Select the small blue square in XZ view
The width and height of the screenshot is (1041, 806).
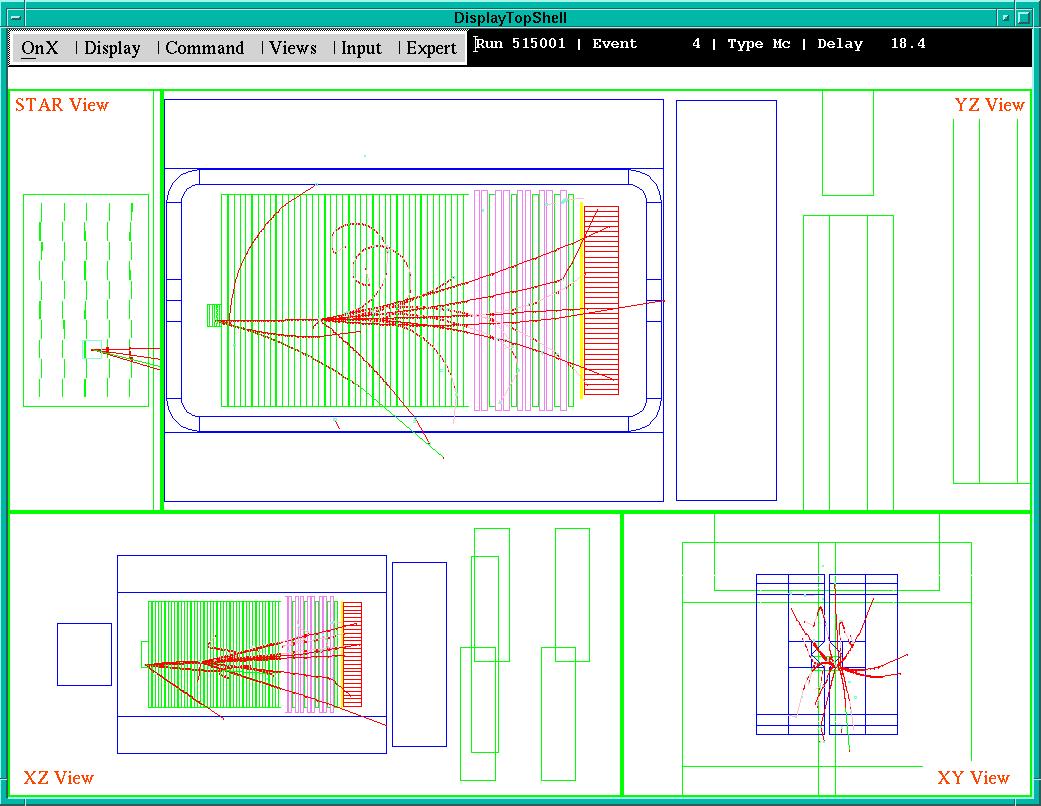84,654
